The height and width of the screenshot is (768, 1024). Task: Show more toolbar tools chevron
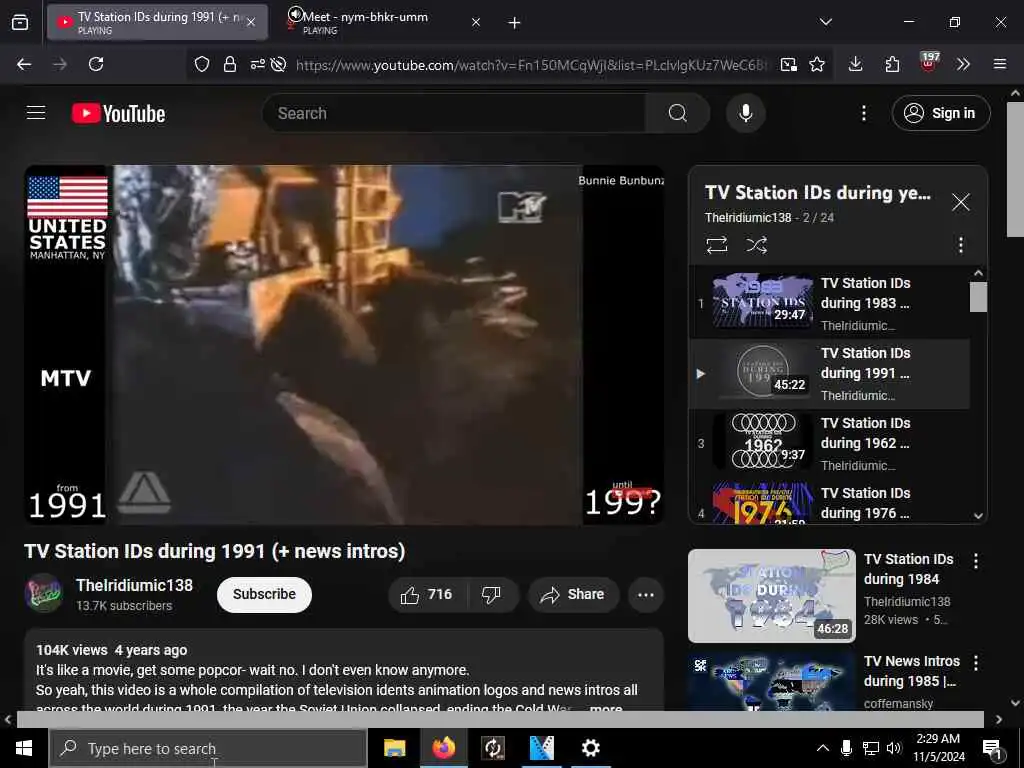pos(963,64)
